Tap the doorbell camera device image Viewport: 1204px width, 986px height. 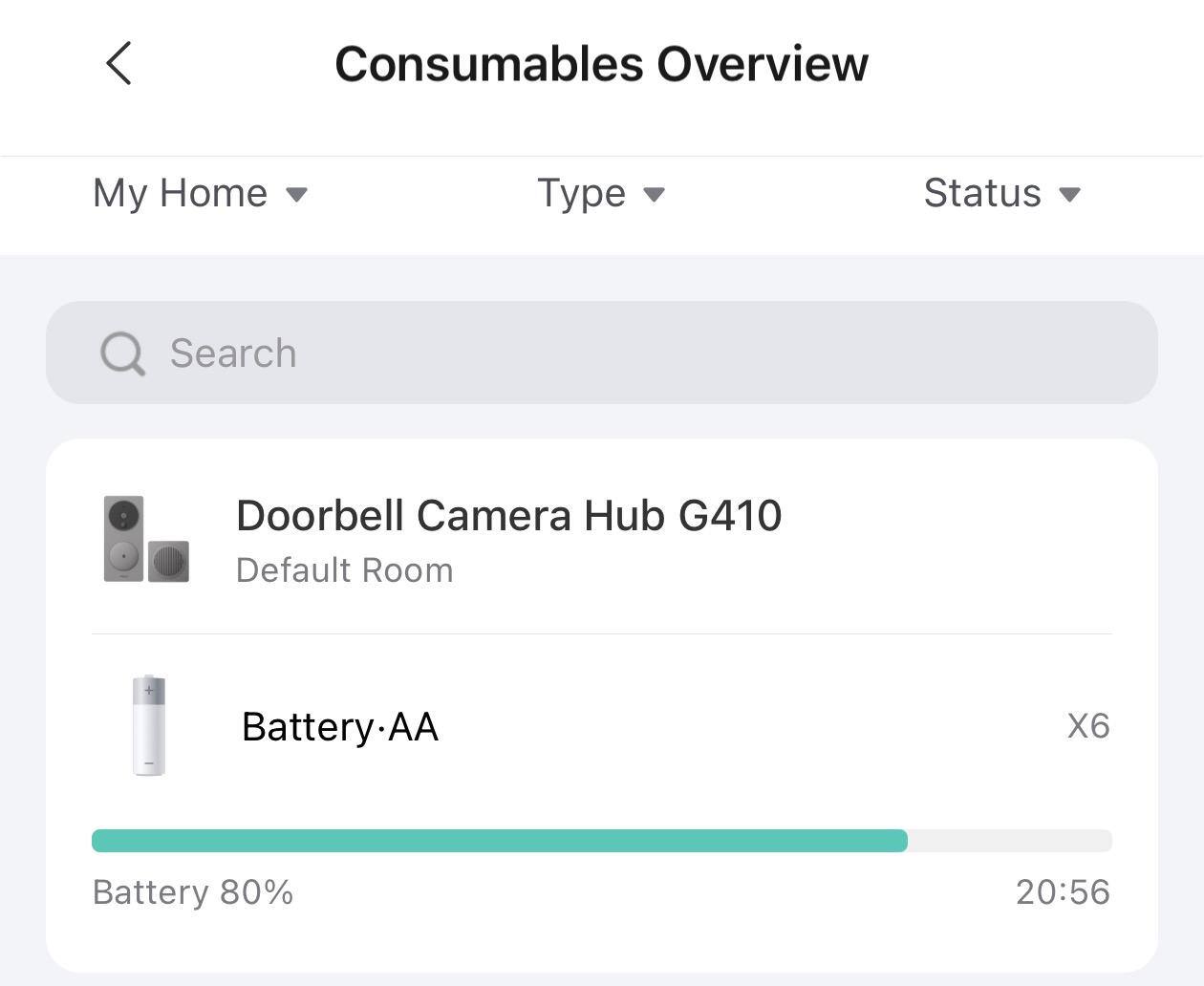146,539
